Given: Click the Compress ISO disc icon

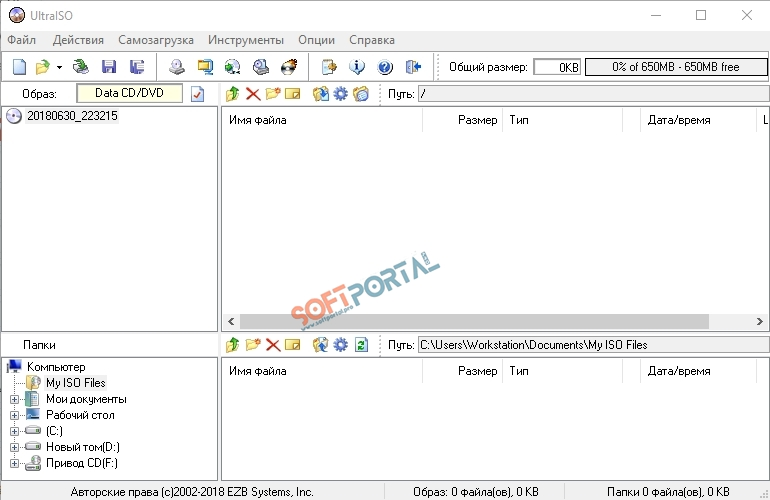Looking at the screenshot, I should [x=232, y=67].
